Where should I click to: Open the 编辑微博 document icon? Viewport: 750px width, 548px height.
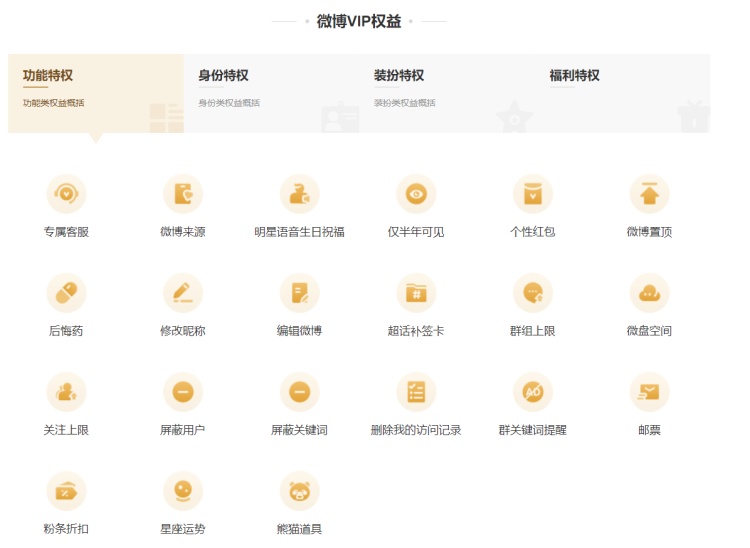pyautogui.click(x=299, y=293)
